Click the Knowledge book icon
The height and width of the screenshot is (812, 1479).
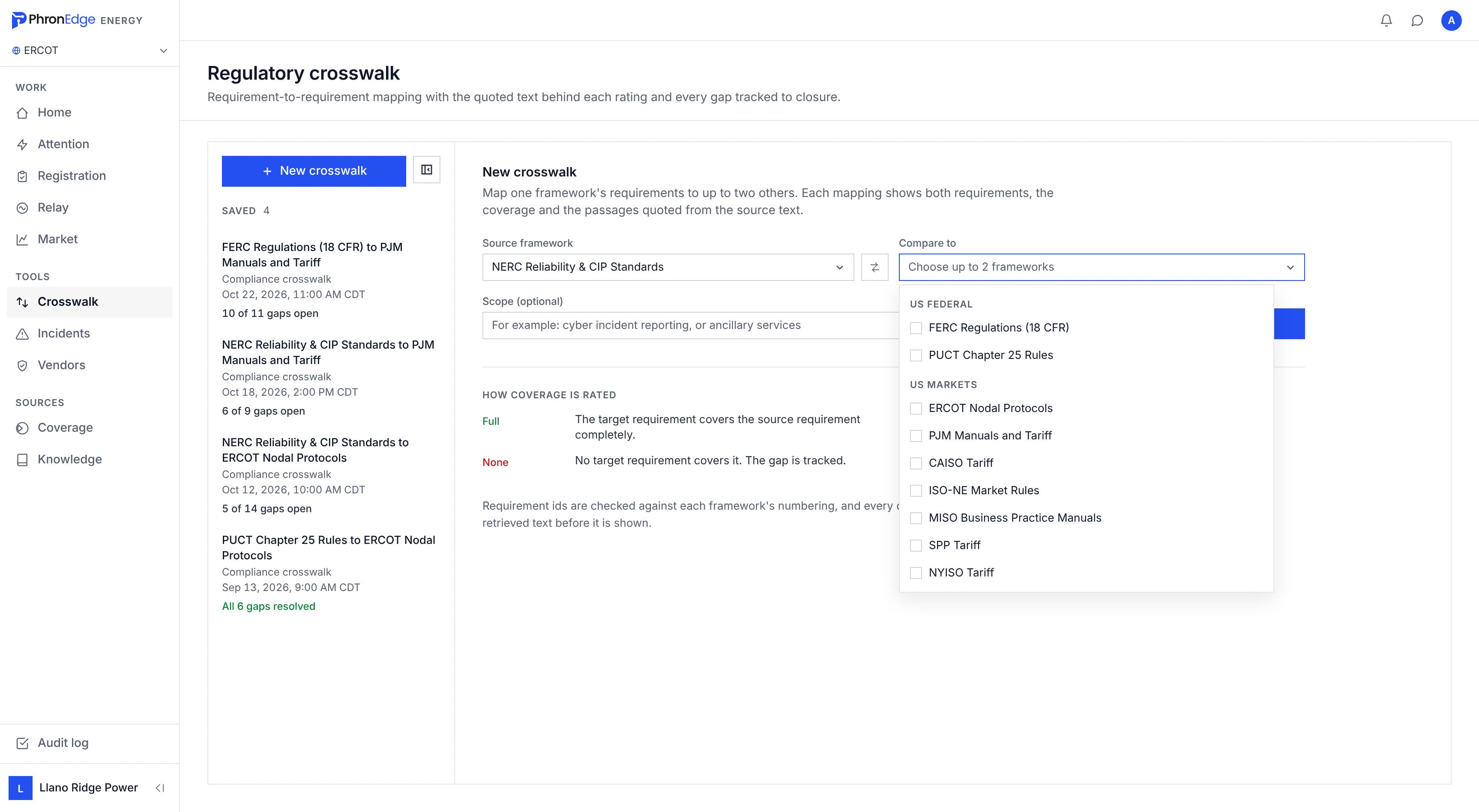22,460
